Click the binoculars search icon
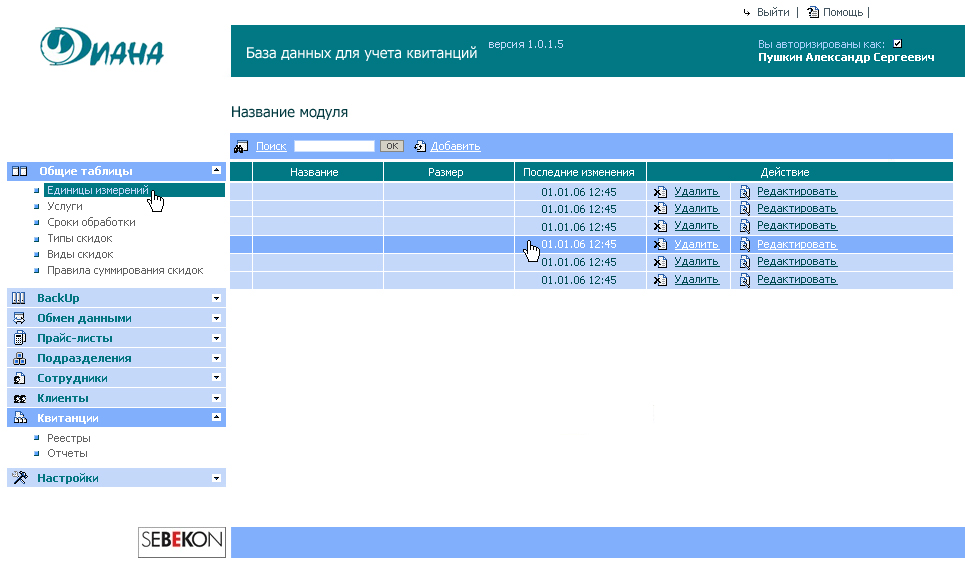 click(x=241, y=147)
